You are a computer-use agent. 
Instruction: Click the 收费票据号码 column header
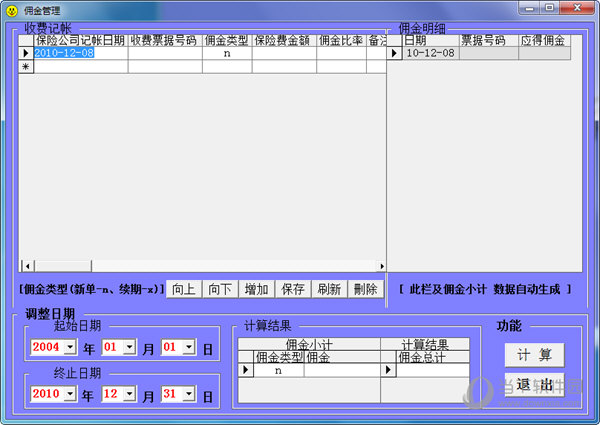(x=165, y=40)
